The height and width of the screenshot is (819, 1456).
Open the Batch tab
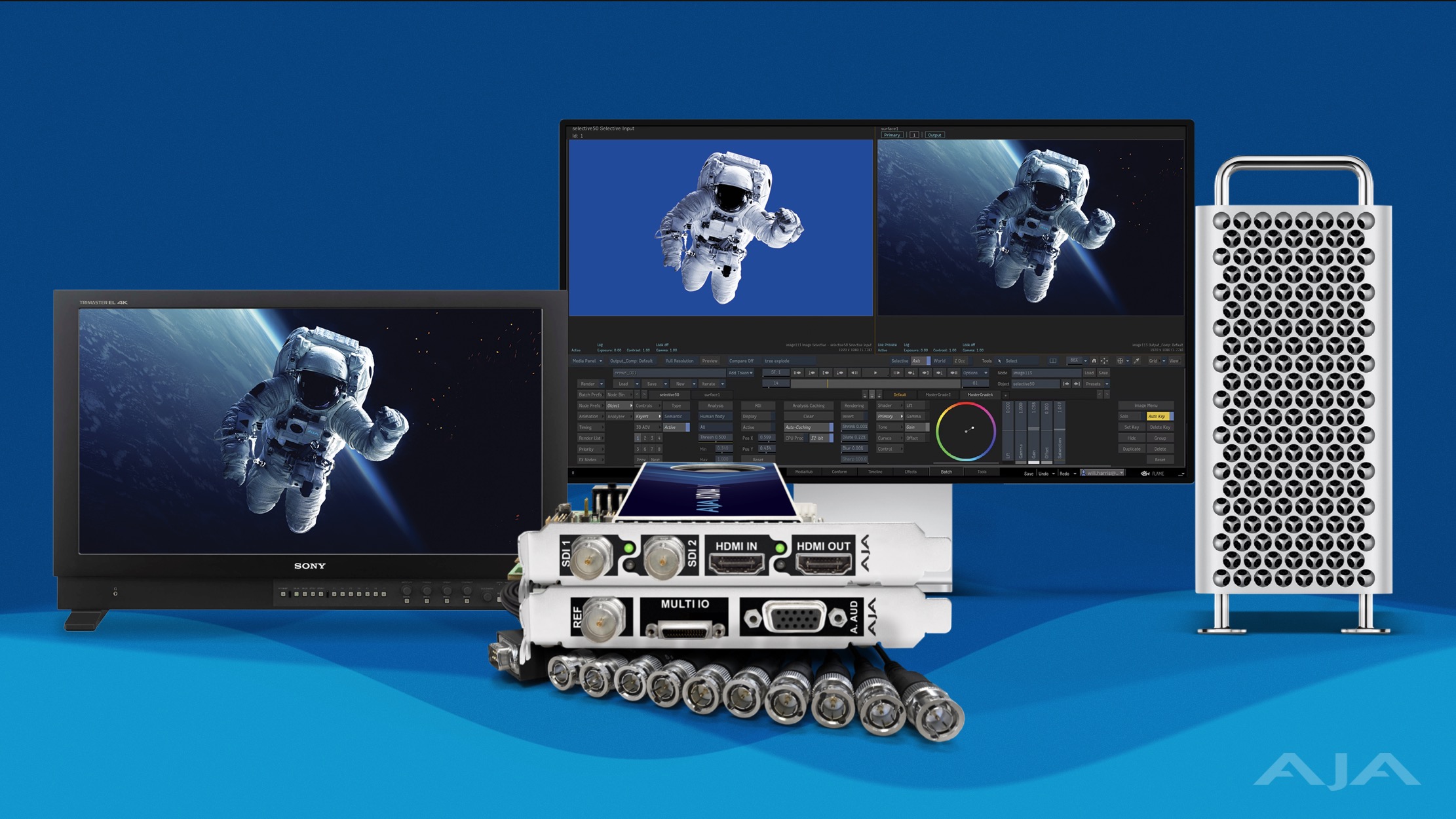(946, 472)
